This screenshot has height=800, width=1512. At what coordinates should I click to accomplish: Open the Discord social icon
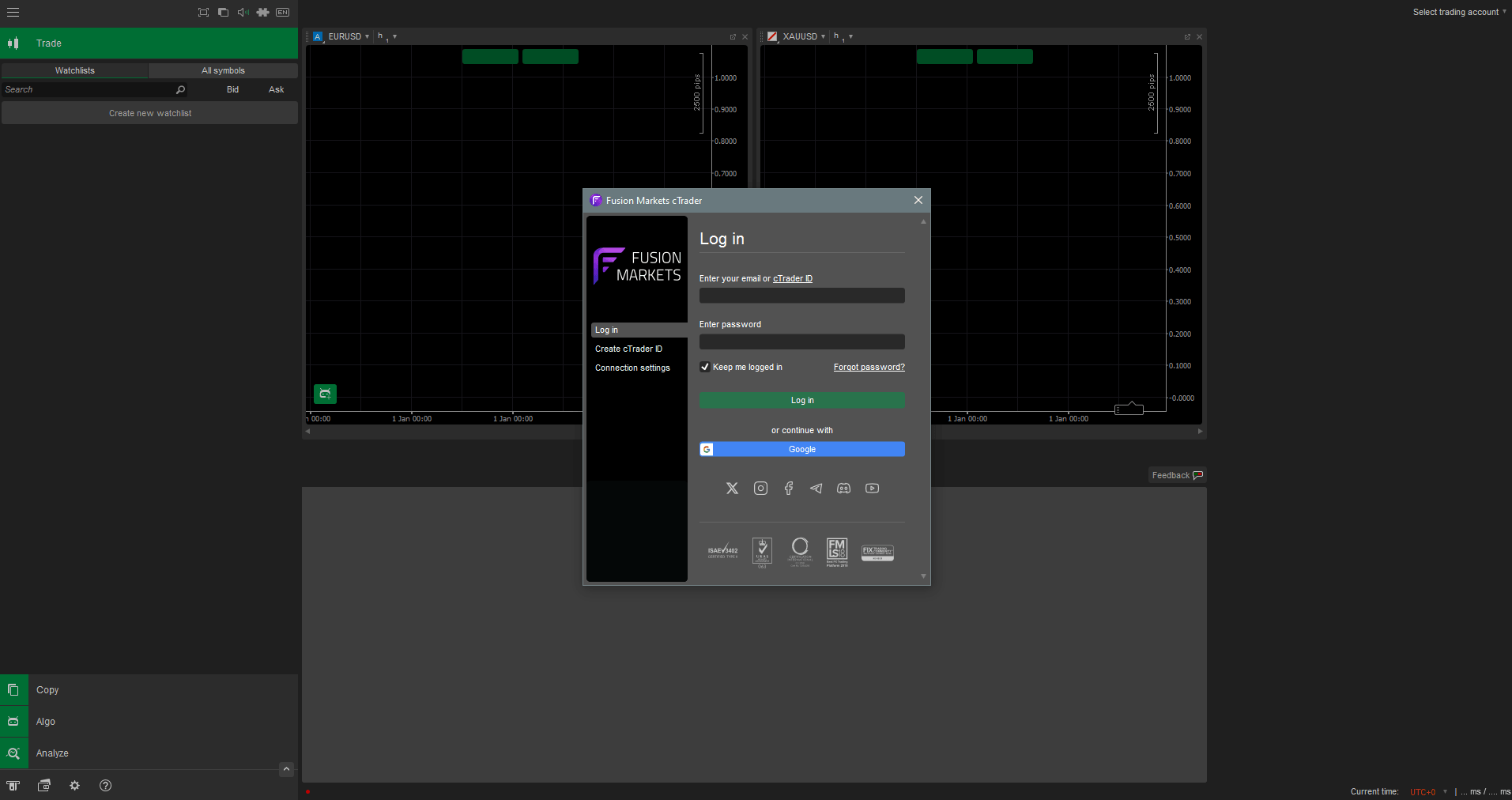tap(844, 489)
